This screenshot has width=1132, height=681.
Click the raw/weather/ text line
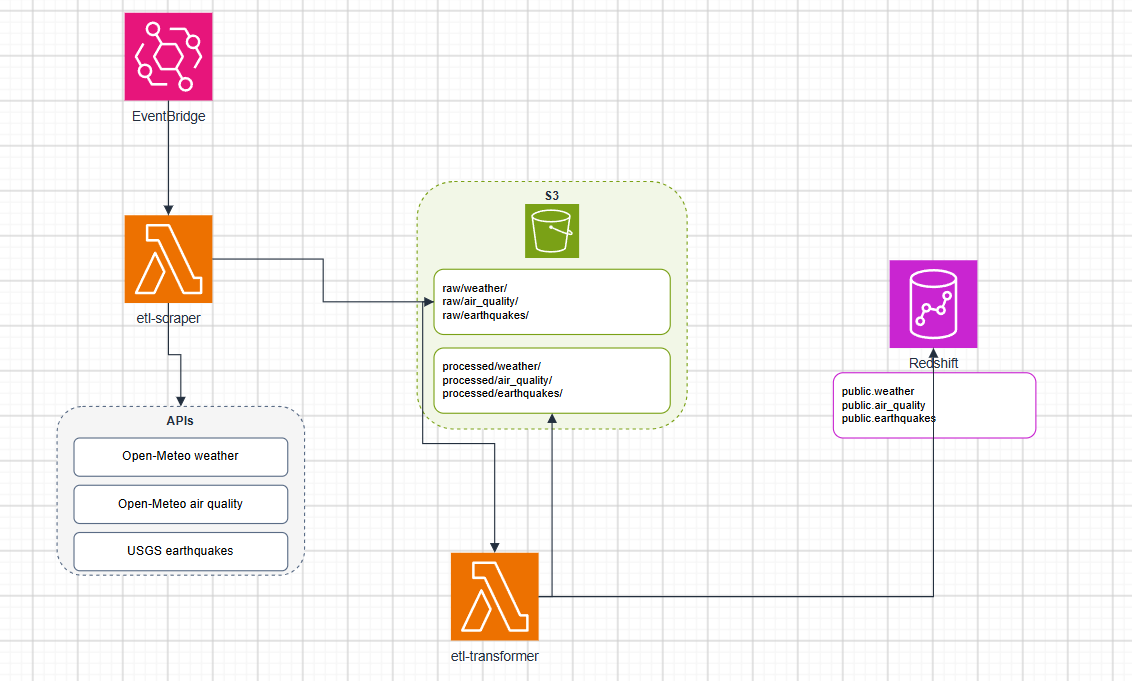point(474,288)
